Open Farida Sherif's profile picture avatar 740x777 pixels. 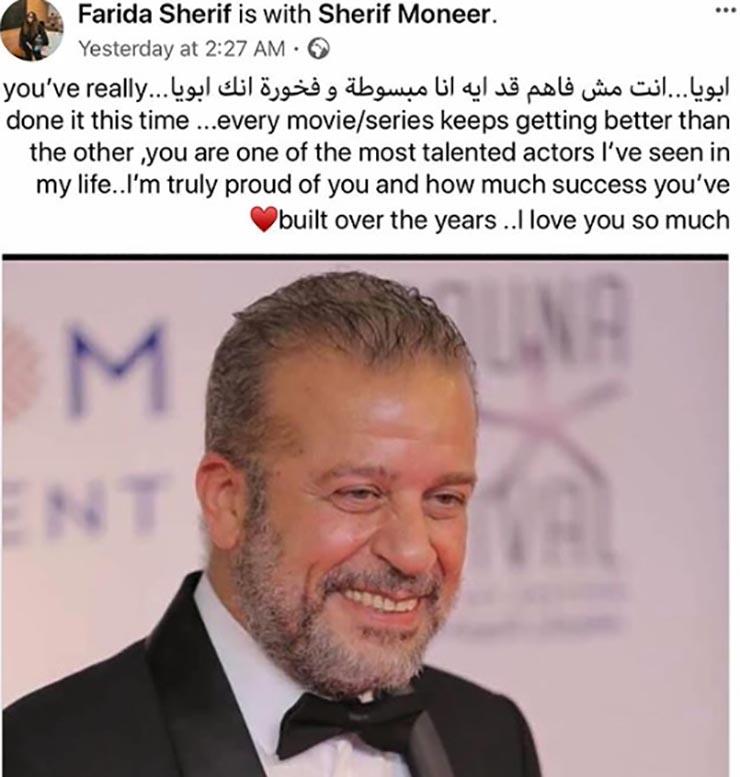[x=31, y=30]
